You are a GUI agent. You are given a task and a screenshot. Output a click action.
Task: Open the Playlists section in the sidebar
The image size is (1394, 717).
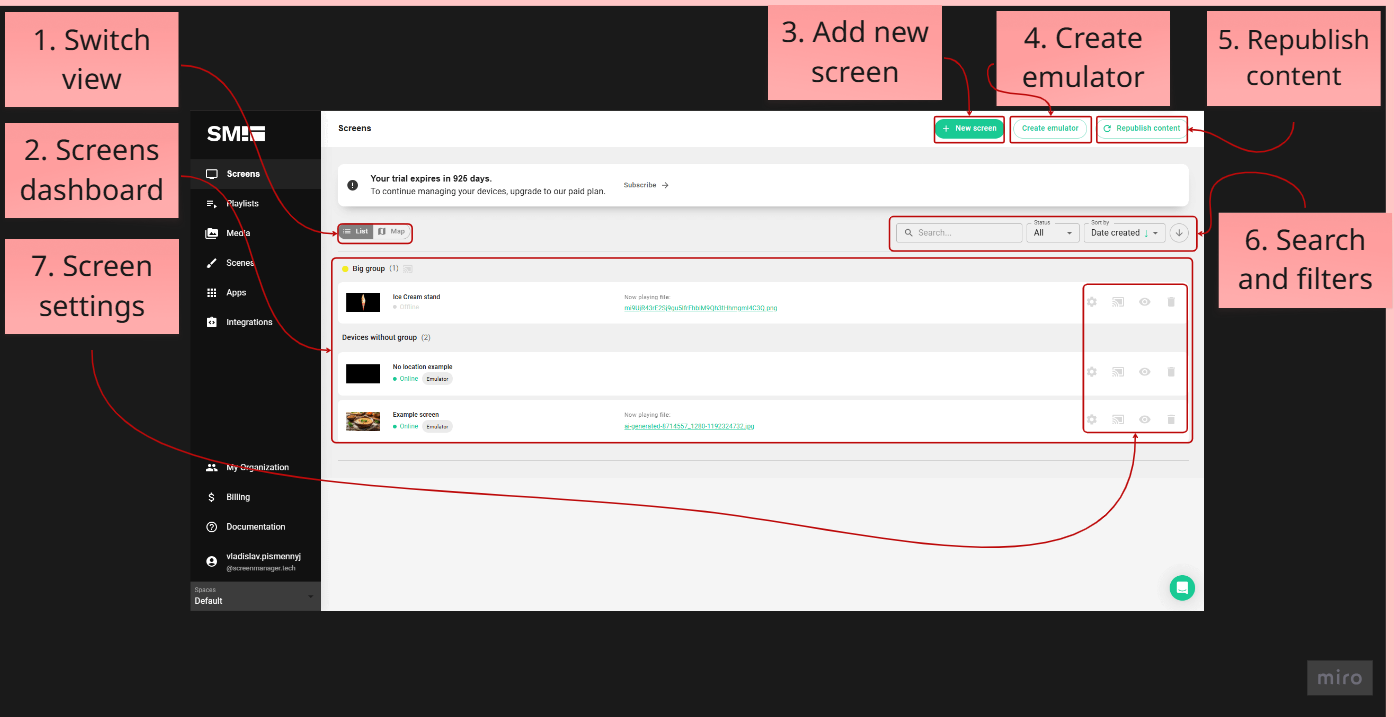coord(241,203)
